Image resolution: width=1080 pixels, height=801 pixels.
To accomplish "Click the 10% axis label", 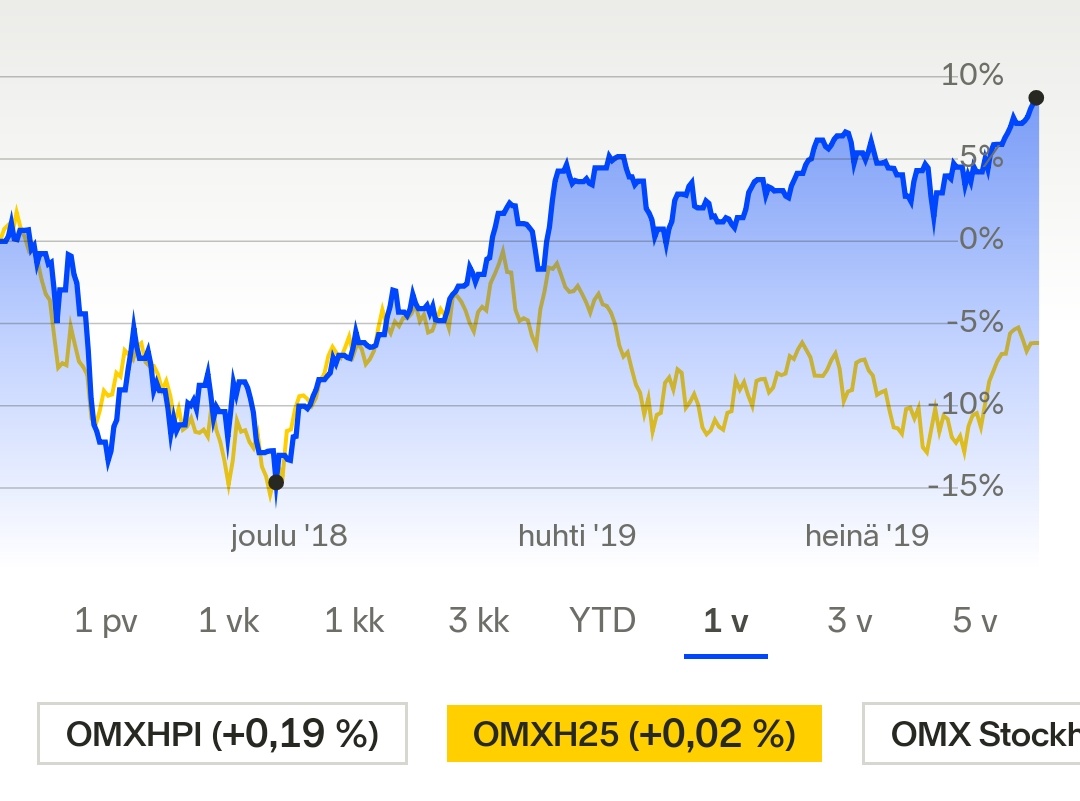I will click(x=972, y=74).
